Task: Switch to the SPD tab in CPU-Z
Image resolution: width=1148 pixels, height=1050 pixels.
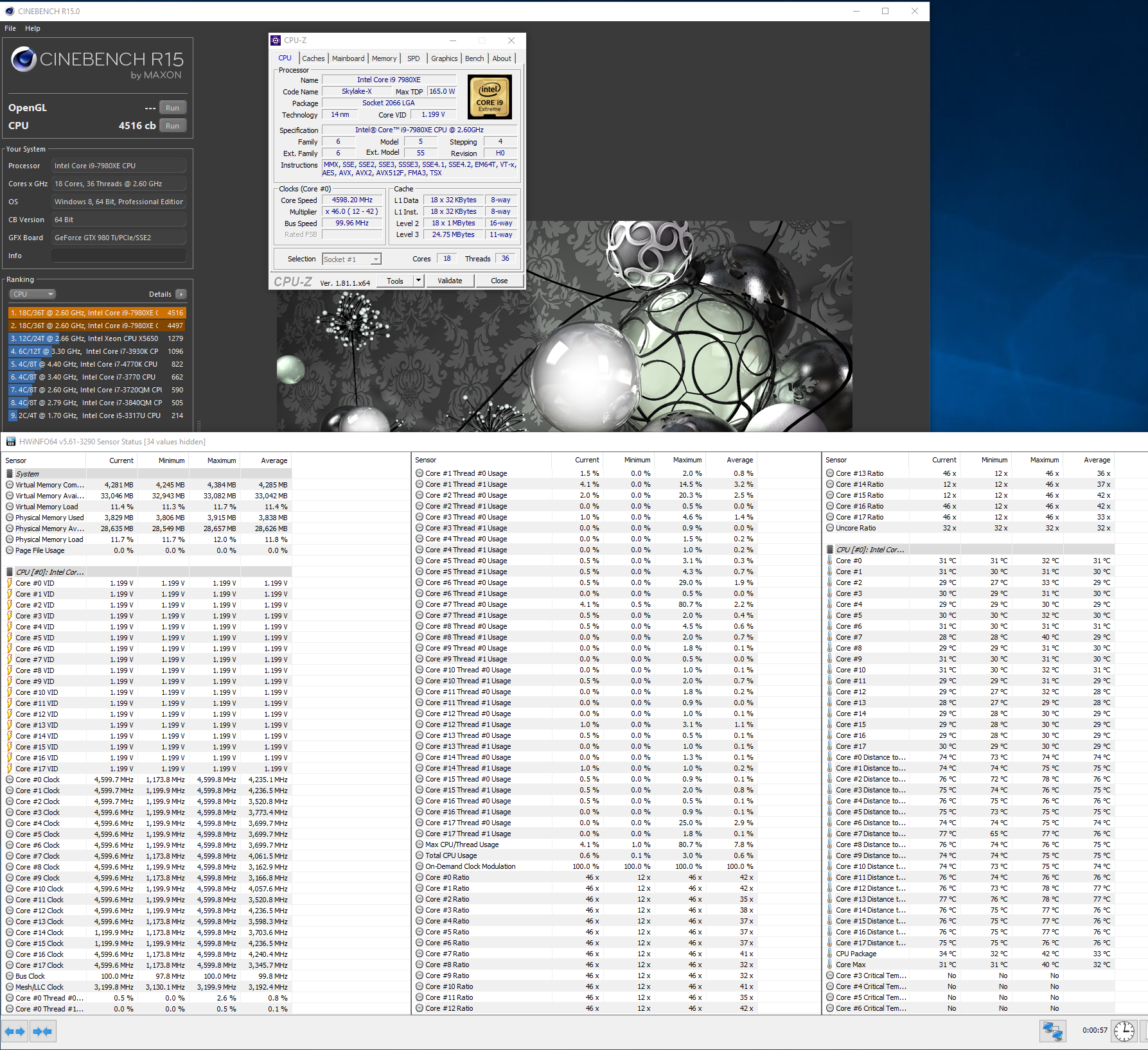Action: tap(414, 58)
